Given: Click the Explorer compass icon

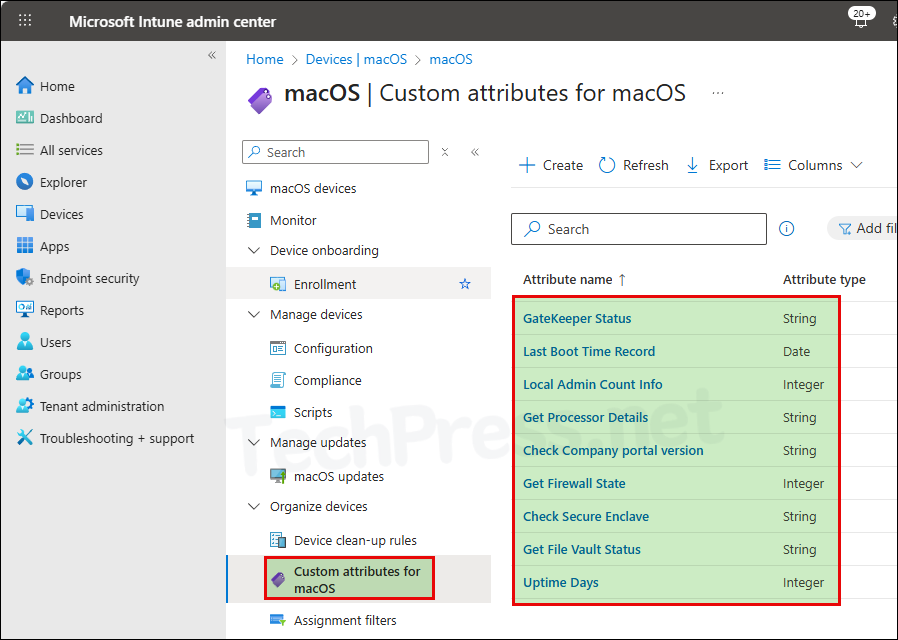Looking at the screenshot, I should pos(25,182).
